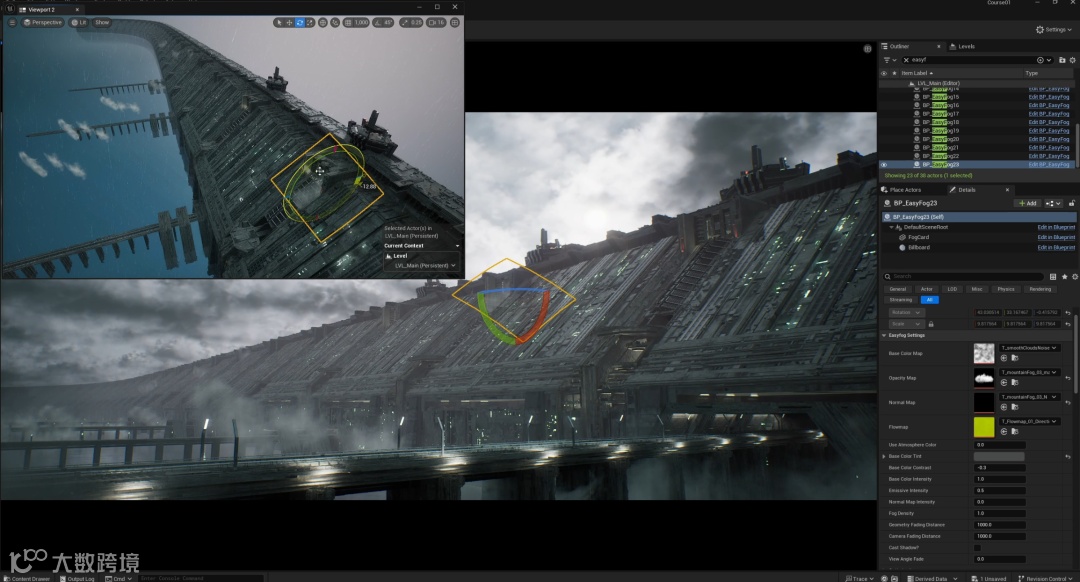This screenshot has height=582, width=1080.
Task: Select the All filter button in Details
Action: coord(929,300)
